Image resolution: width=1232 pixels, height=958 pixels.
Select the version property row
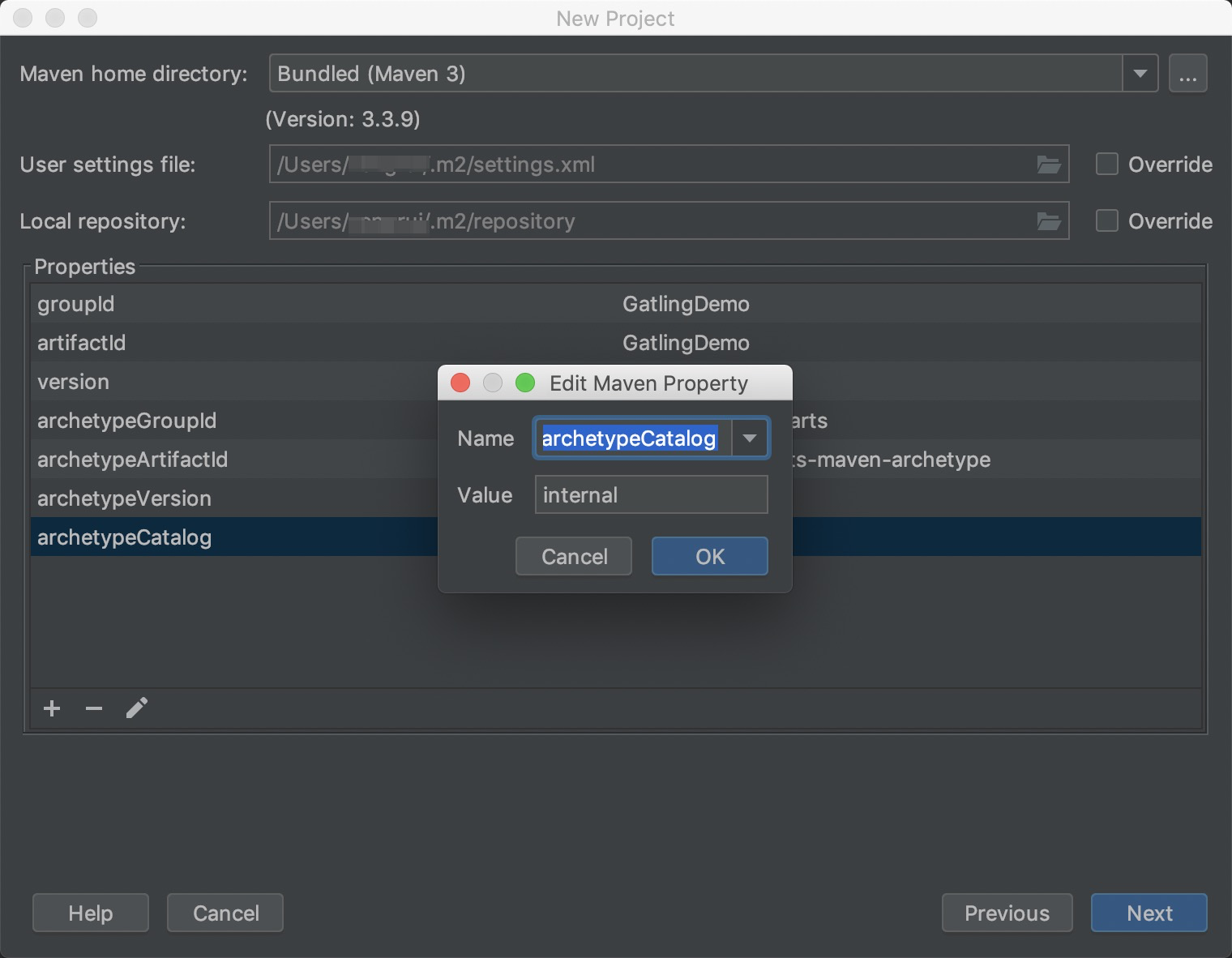[616, 382]
